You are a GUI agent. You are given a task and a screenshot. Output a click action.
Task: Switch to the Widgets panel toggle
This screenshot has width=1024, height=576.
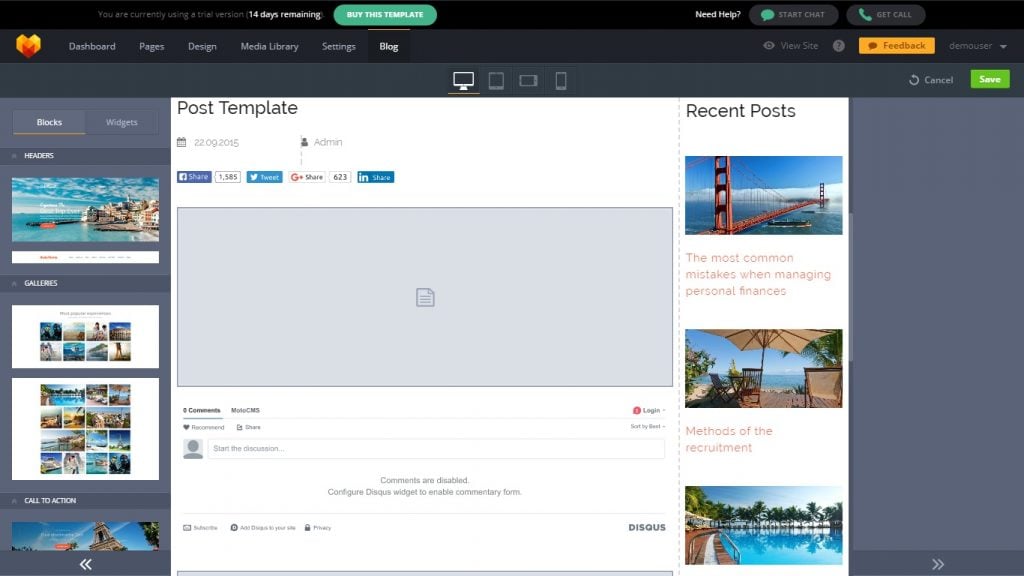point(121,122)
